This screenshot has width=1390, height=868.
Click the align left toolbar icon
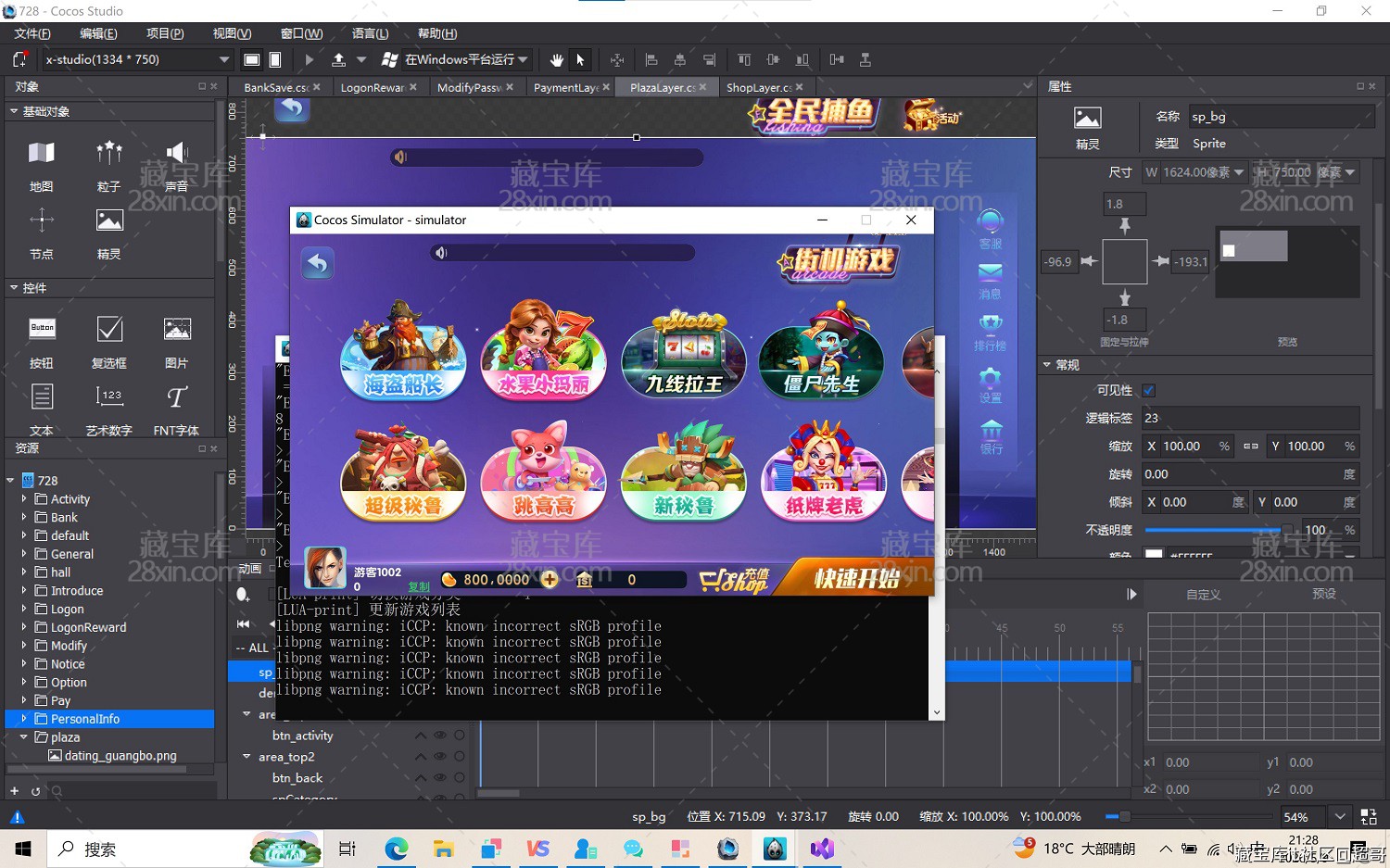click(x=651, y=59)
